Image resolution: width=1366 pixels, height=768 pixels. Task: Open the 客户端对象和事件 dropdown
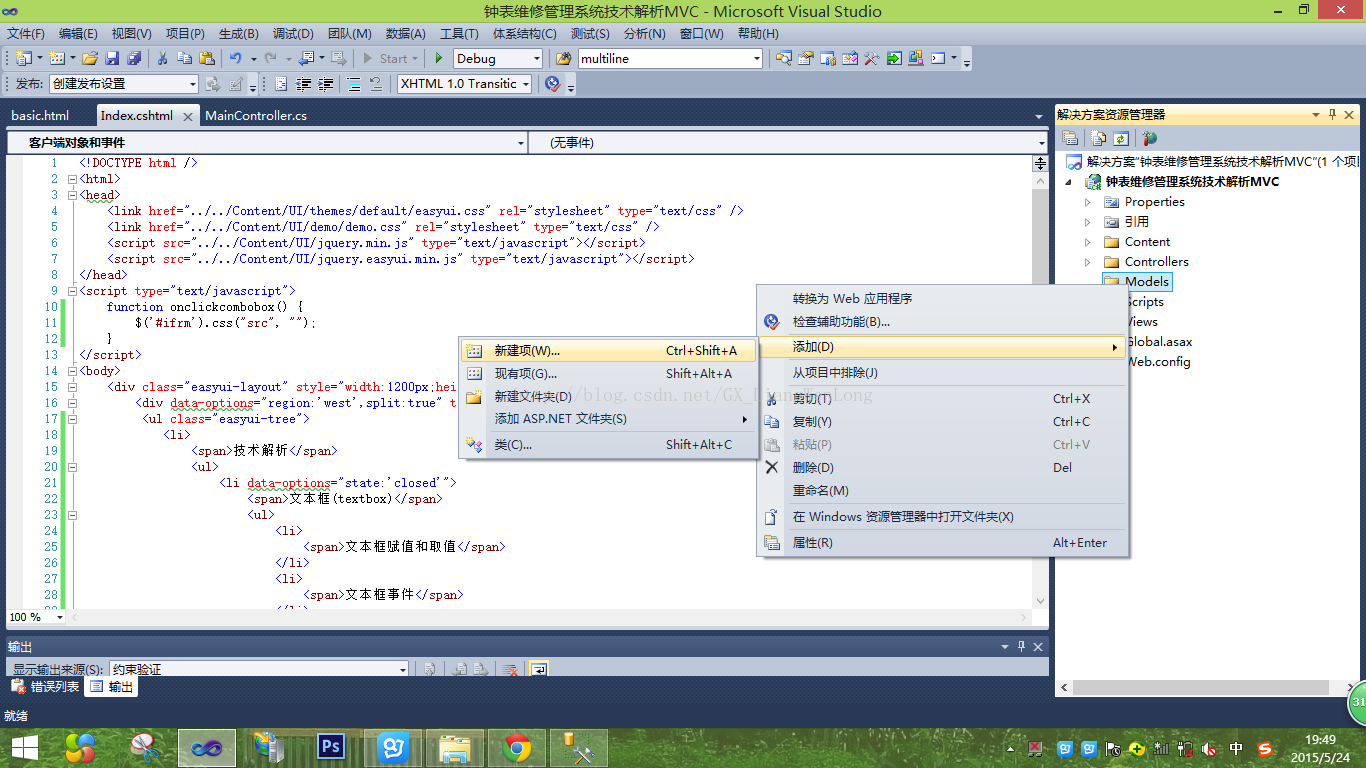pos(521,143)
